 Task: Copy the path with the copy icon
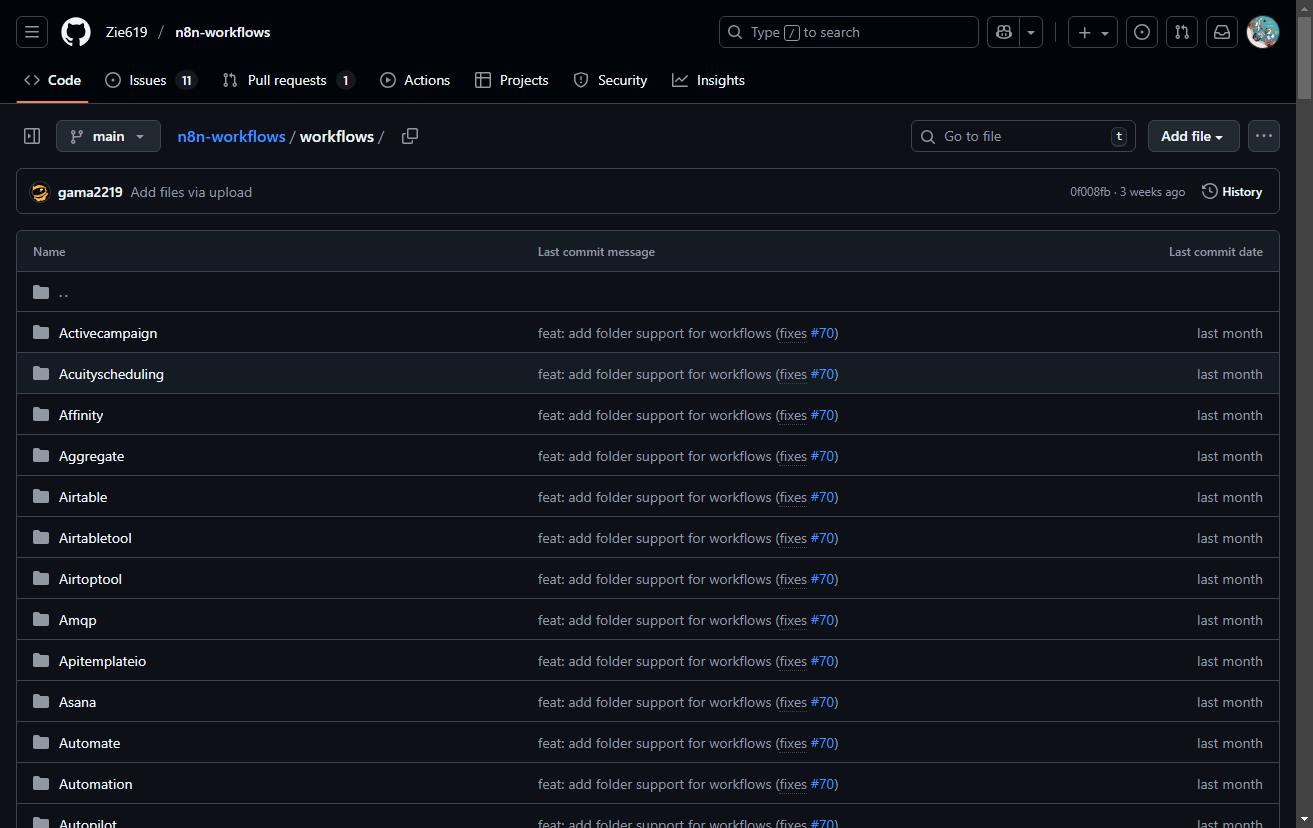[410, 136]
